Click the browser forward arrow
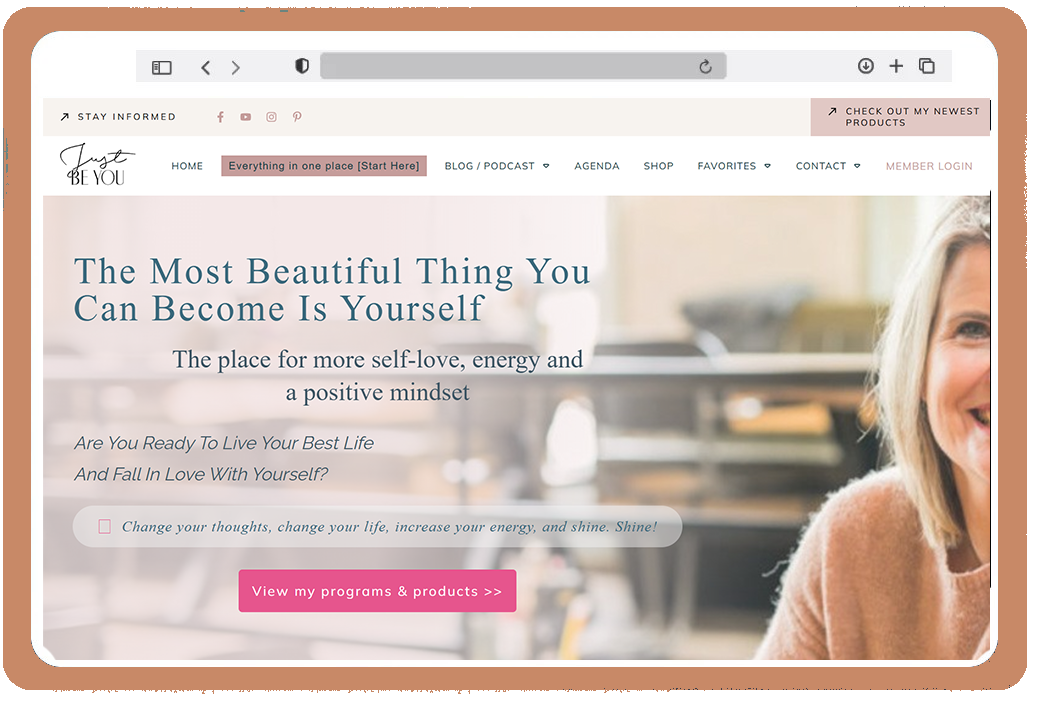 [x=236, y=67]
